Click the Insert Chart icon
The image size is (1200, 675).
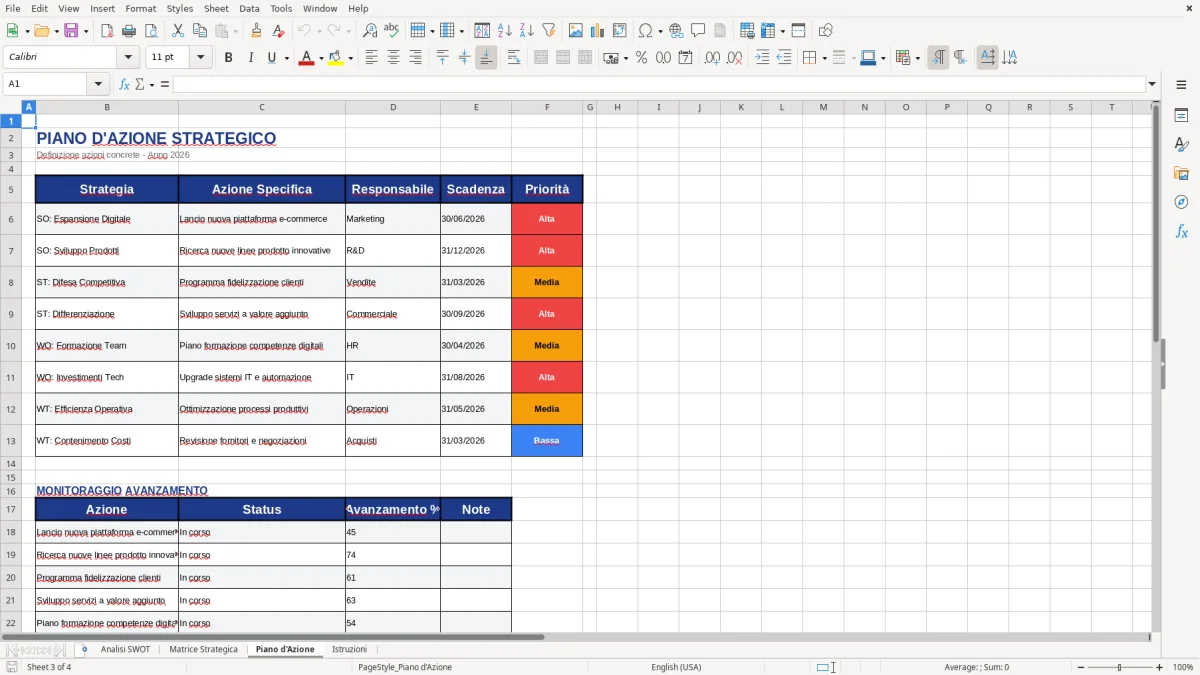click(598, 29)
